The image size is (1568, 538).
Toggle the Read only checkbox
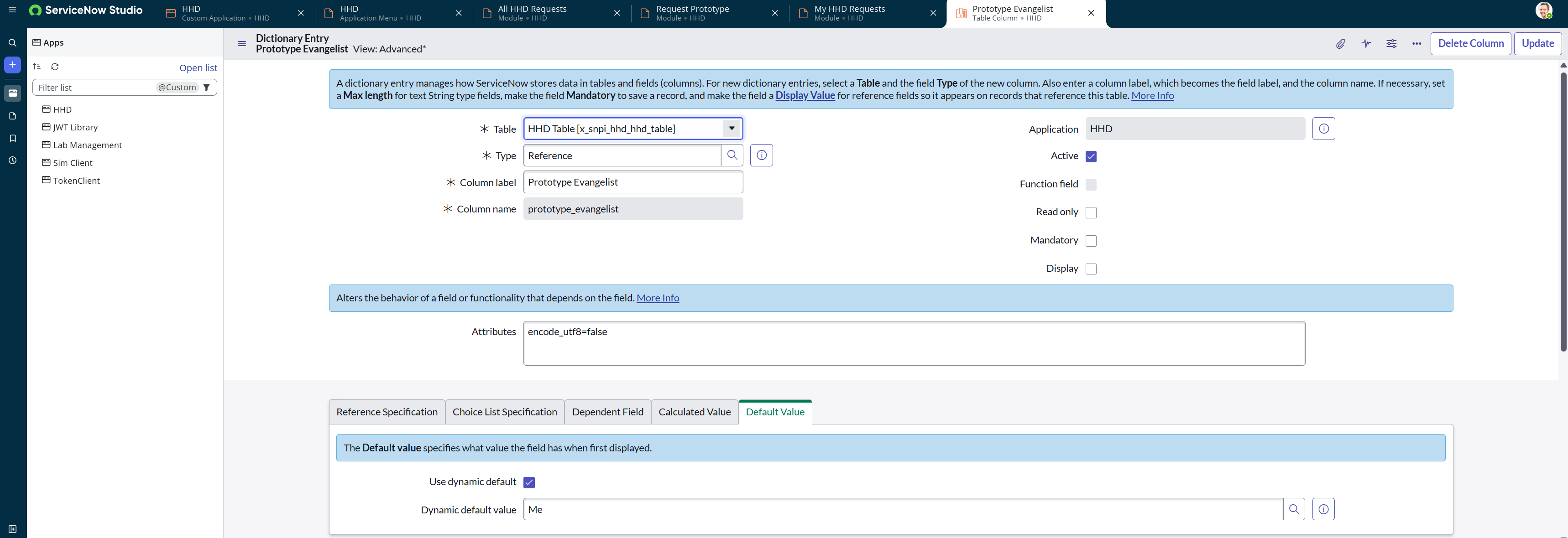click(x=1091, y=213)
